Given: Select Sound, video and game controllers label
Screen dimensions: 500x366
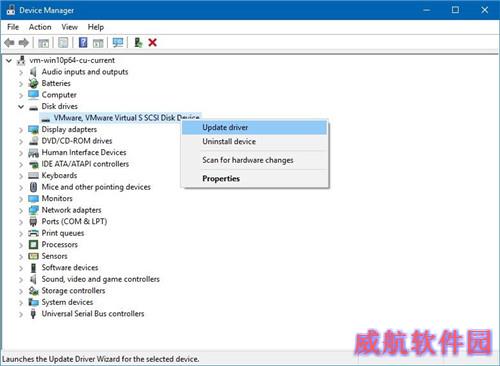Looking at the screenshot, I should point(100,279).
